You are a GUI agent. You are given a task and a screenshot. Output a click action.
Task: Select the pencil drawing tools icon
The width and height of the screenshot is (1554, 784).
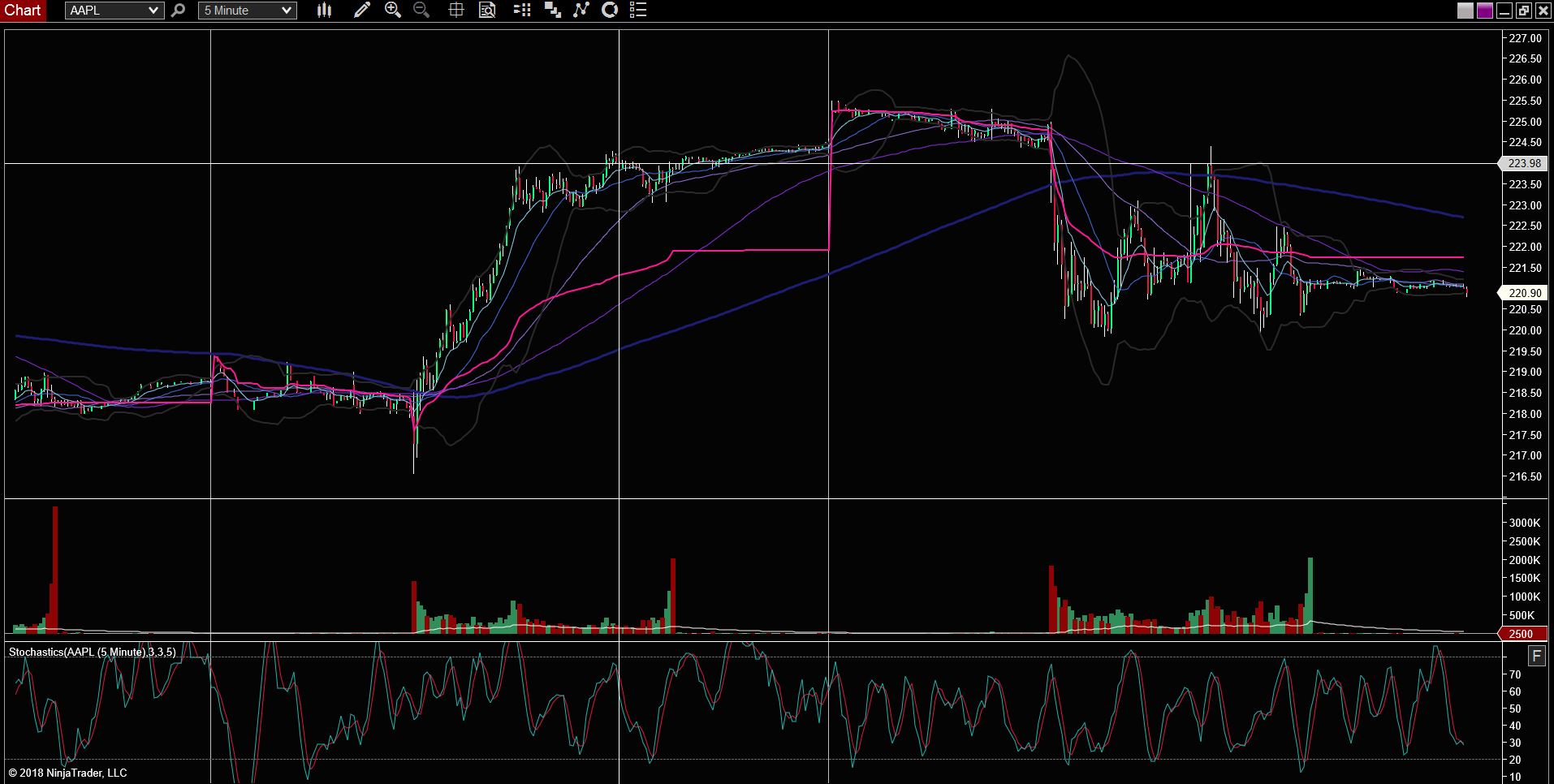pos(362,11)
